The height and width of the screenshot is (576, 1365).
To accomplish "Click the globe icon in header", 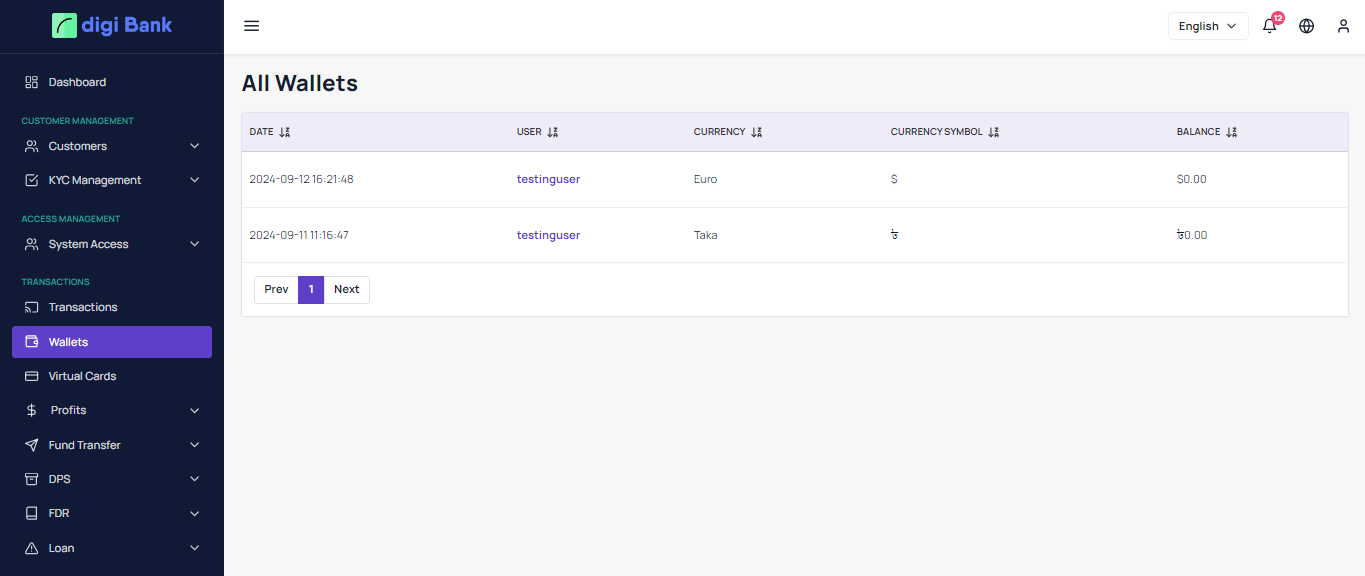I will click(1306, 26).
